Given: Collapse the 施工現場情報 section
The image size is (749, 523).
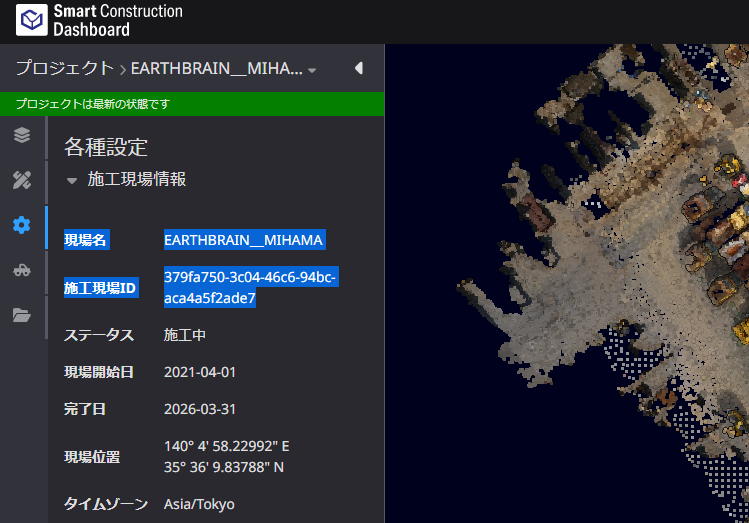Looking at the screenshot, I should click(x=72, y=181).
